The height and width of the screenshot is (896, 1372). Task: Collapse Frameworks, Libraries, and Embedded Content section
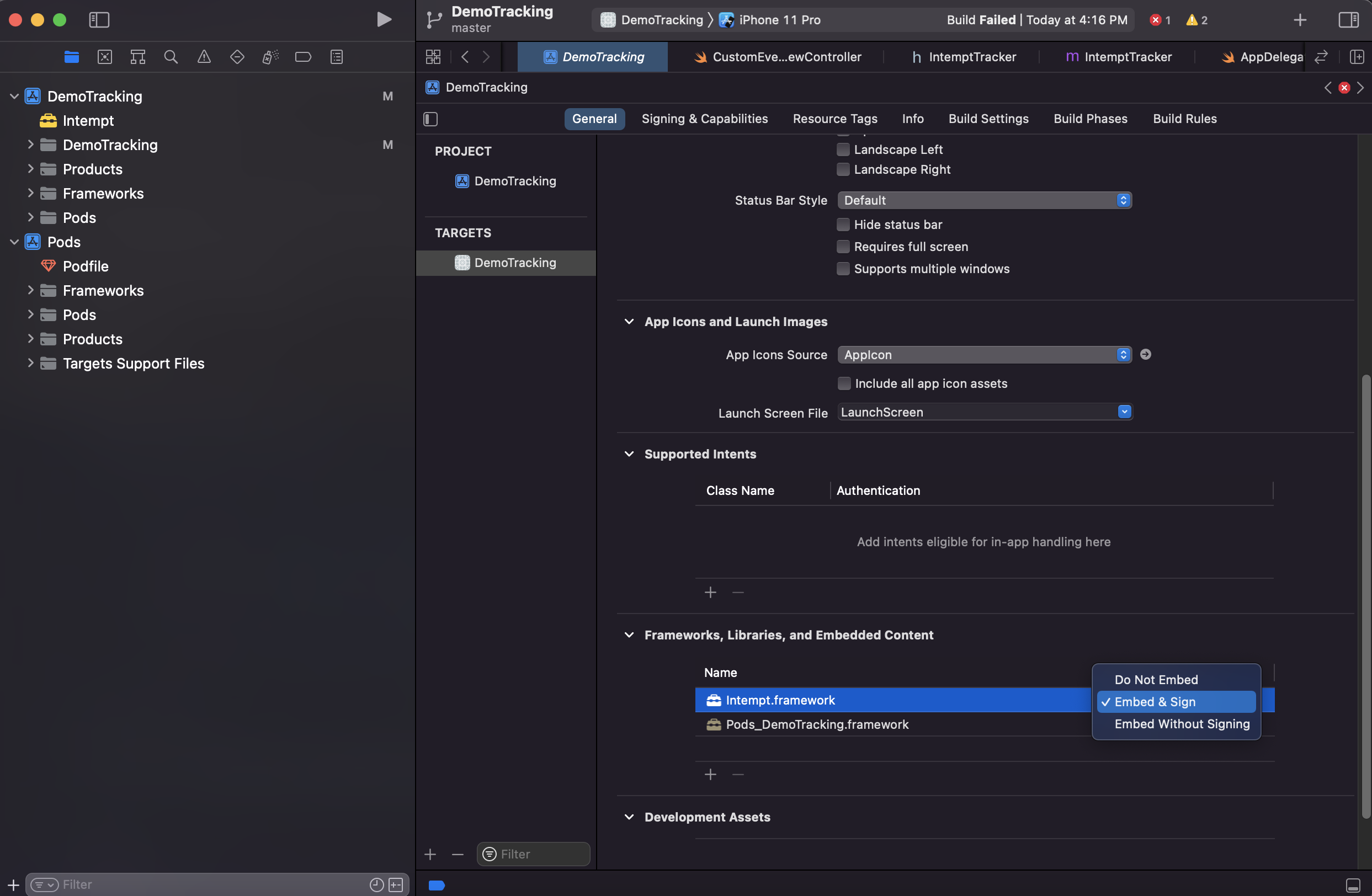pos(629,635)
